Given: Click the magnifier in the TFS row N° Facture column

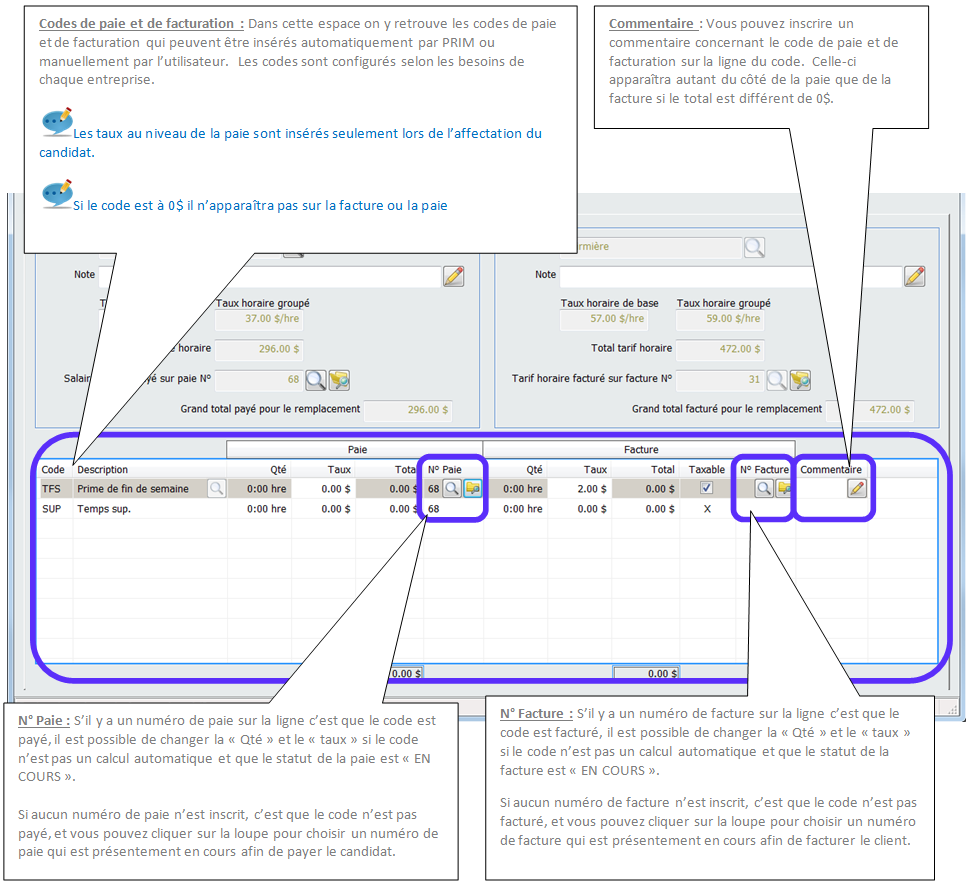Looking at the screenshot, I should [764, 489].
